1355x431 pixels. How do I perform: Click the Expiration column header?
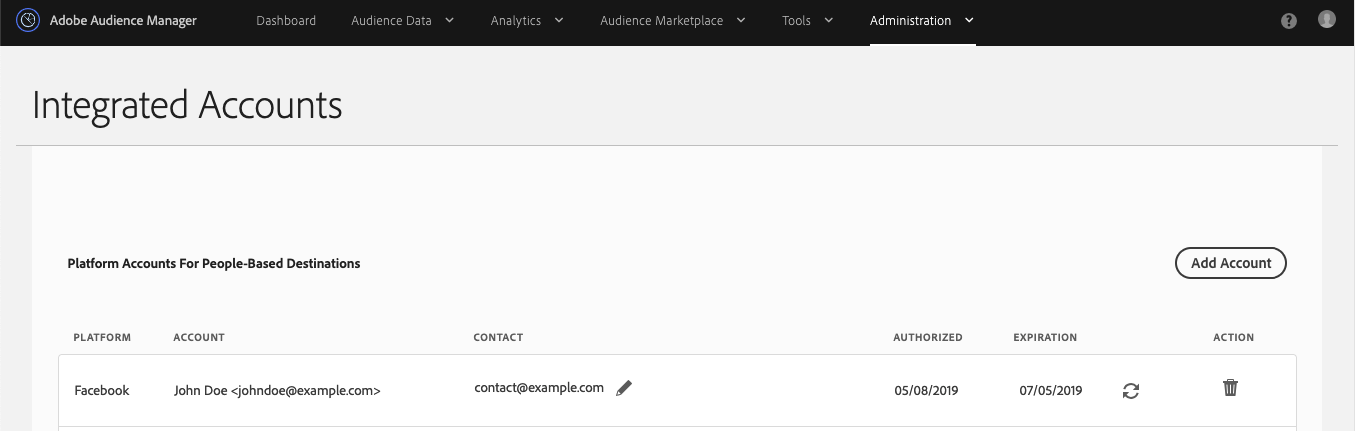tap(1045, 338)
